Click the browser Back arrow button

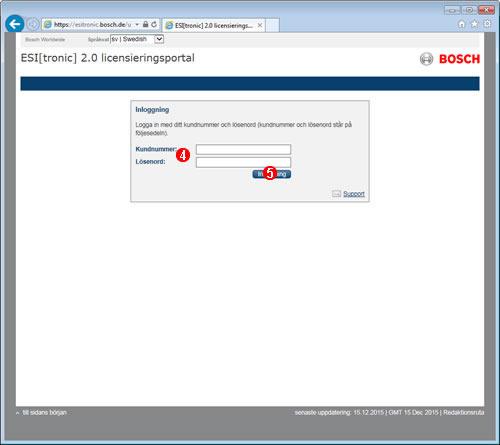pos(15,24)
